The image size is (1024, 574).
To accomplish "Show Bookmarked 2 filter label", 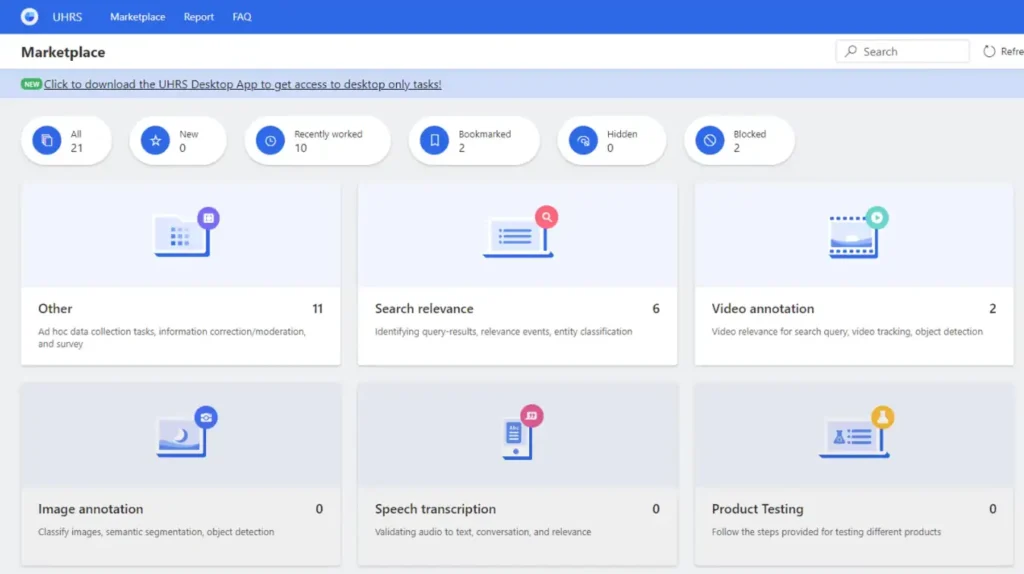I will (x=485, y=141).
